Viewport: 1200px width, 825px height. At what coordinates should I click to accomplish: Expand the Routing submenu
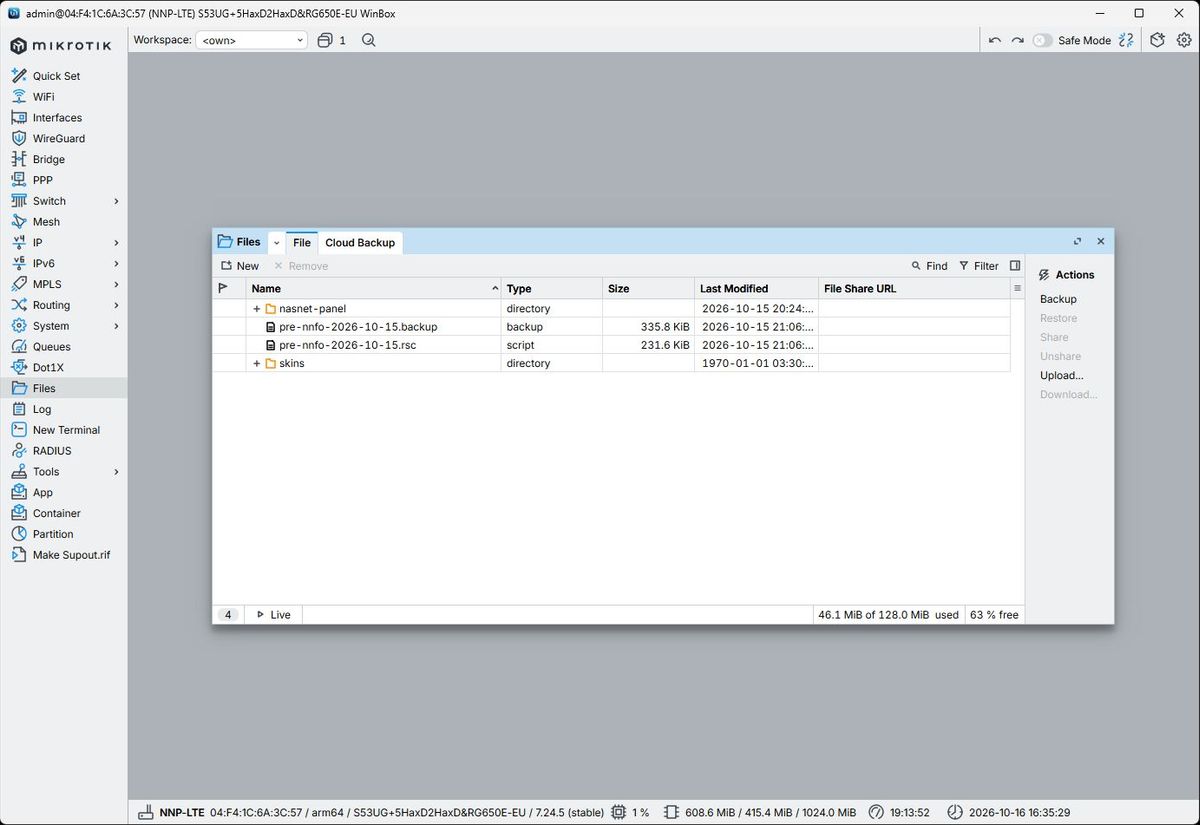point(116,305)
